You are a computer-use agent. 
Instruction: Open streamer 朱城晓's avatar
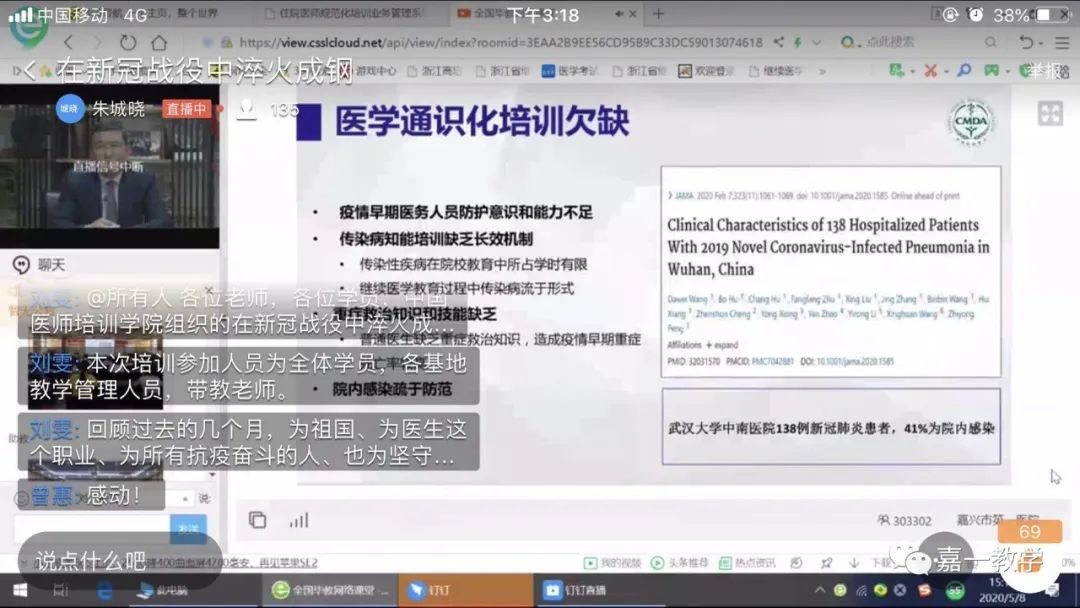pos(70,109)
